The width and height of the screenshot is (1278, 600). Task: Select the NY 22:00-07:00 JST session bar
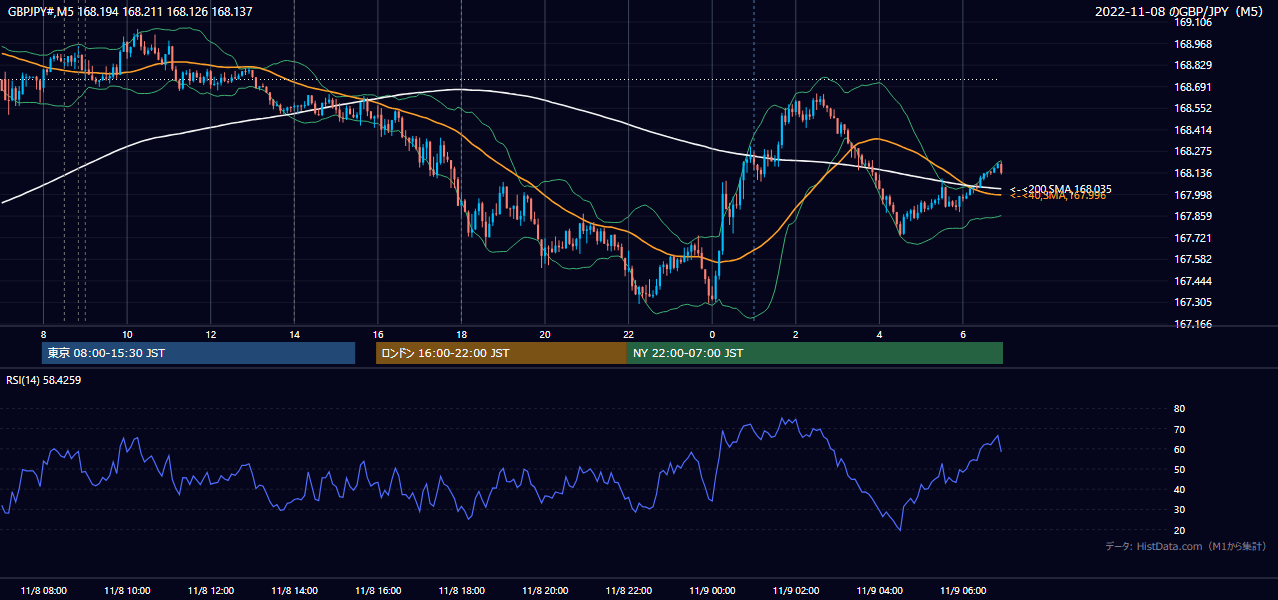[x=815, y=353]
